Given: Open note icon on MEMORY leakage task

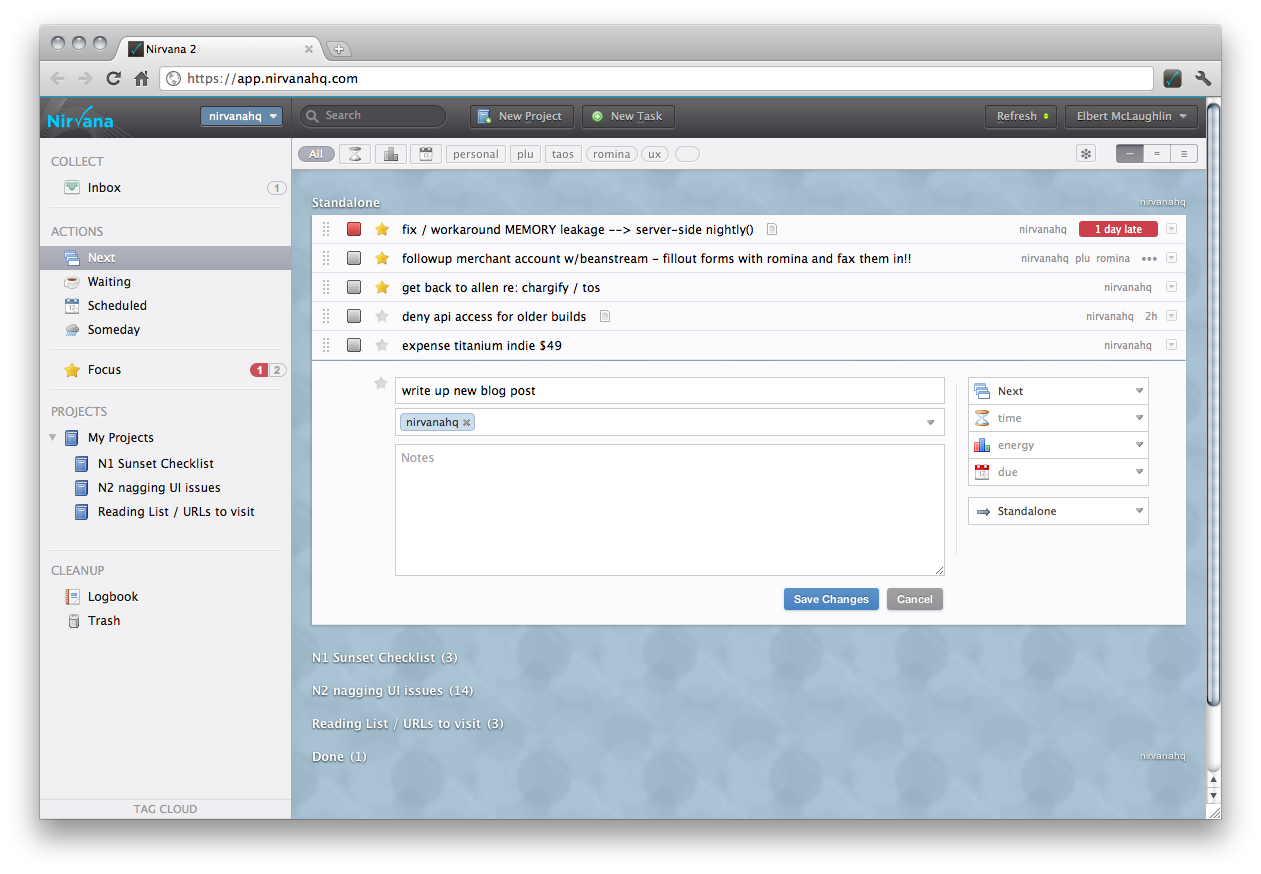Looking at the screenshot, I should pos(772,229).
